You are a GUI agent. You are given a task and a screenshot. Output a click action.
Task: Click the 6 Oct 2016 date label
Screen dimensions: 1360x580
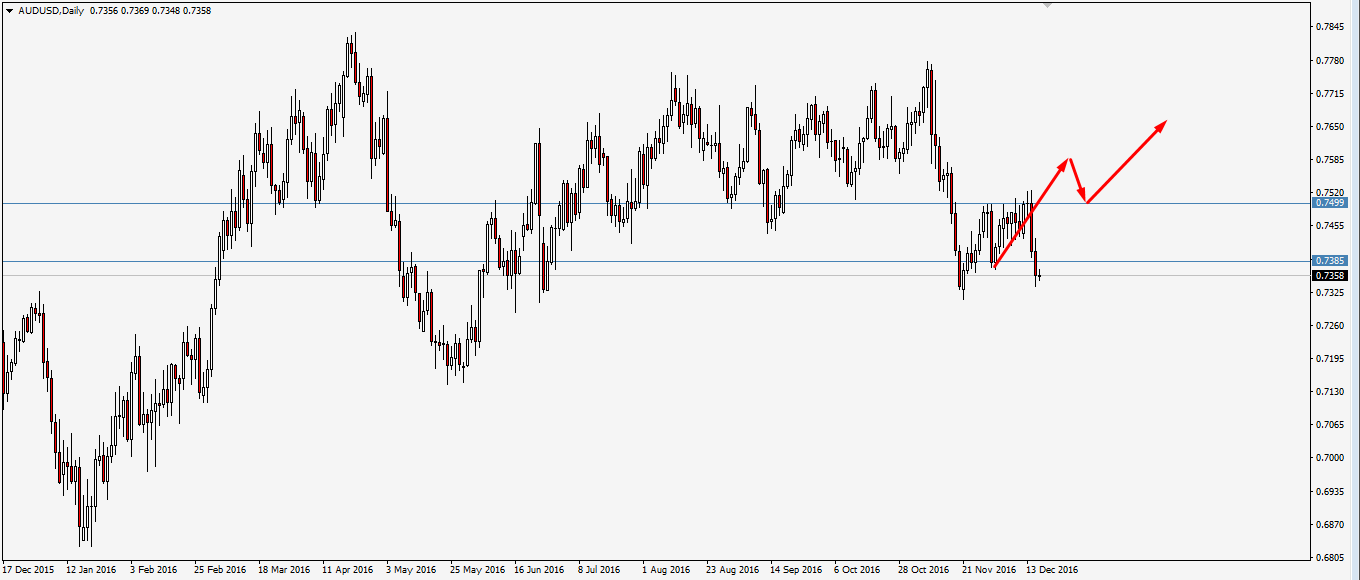(857, 570)
